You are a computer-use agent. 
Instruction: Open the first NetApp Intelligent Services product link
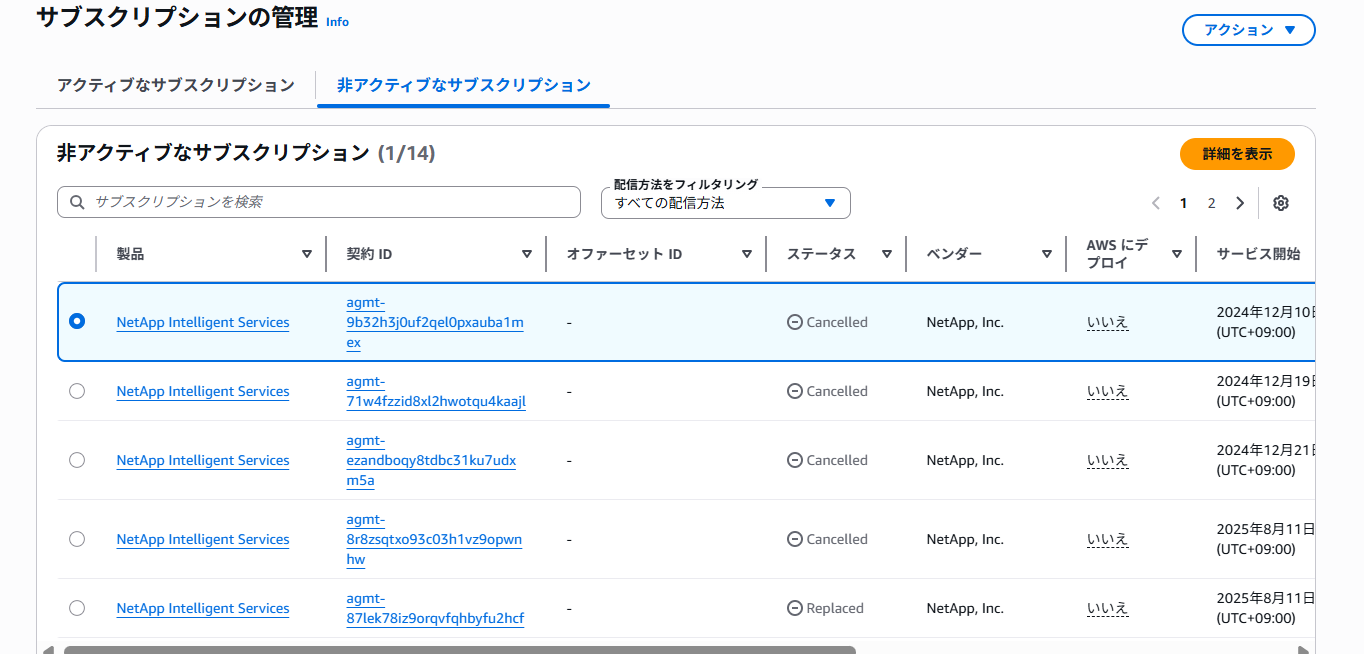(202, 322)
